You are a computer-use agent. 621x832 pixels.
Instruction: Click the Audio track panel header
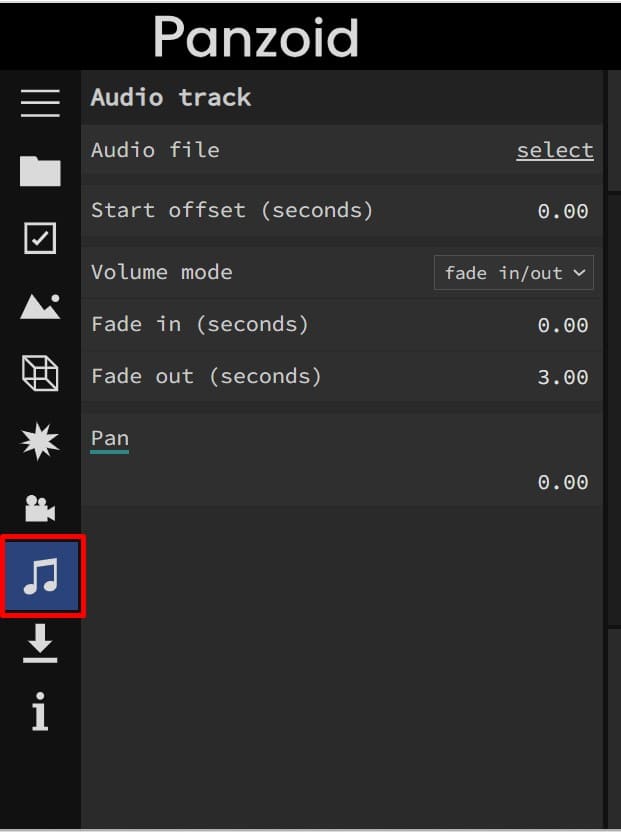pos(170,98)
